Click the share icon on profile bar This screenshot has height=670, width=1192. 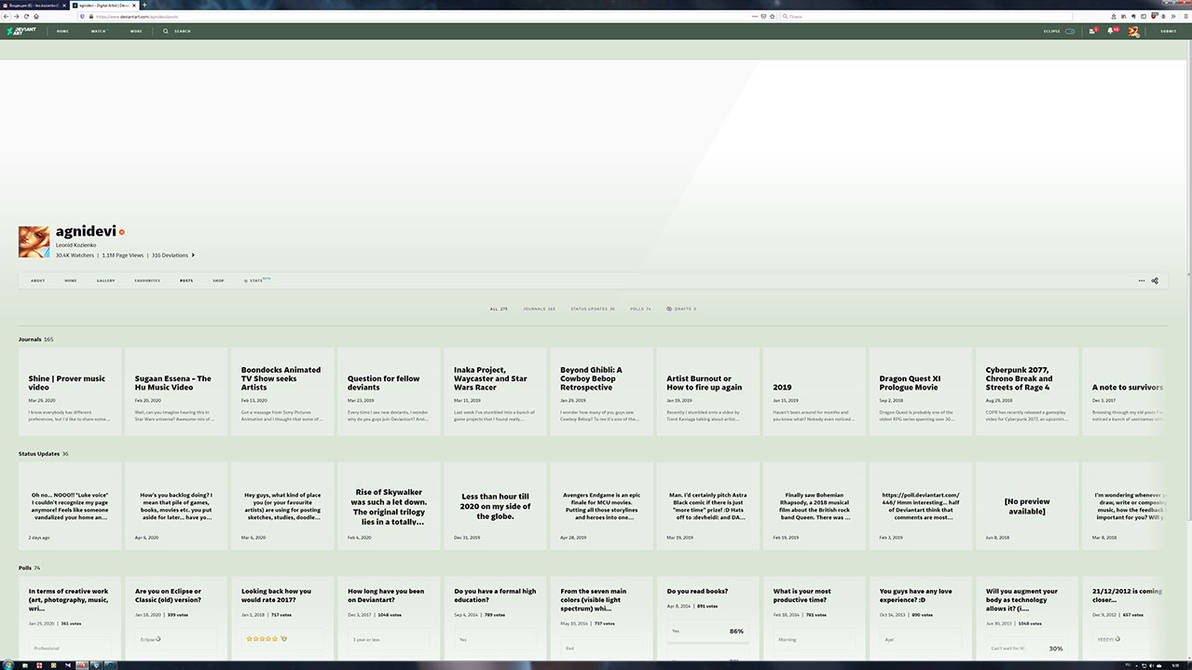click(x=1155, y=281)
